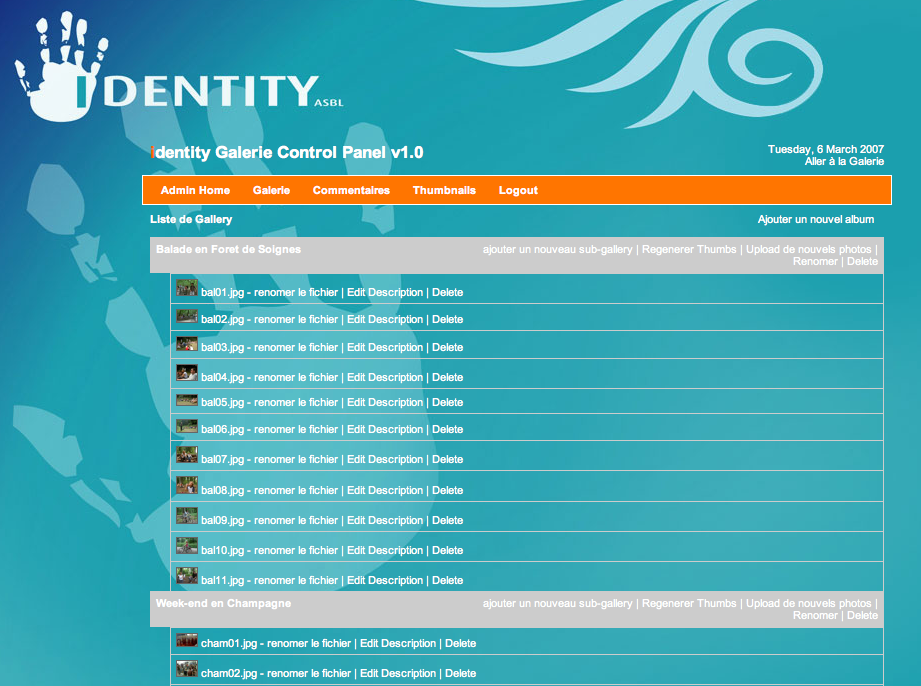Open the bal05.jpg thumbnail
Viewport: 921px width, 686px height.
click(x=187, y=400)
